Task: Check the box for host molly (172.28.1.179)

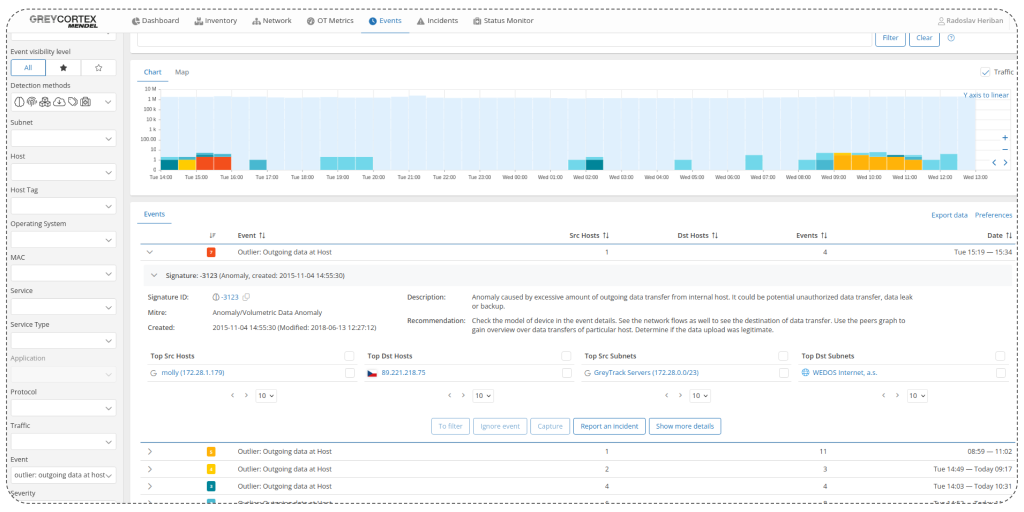Action: point(350,373)
